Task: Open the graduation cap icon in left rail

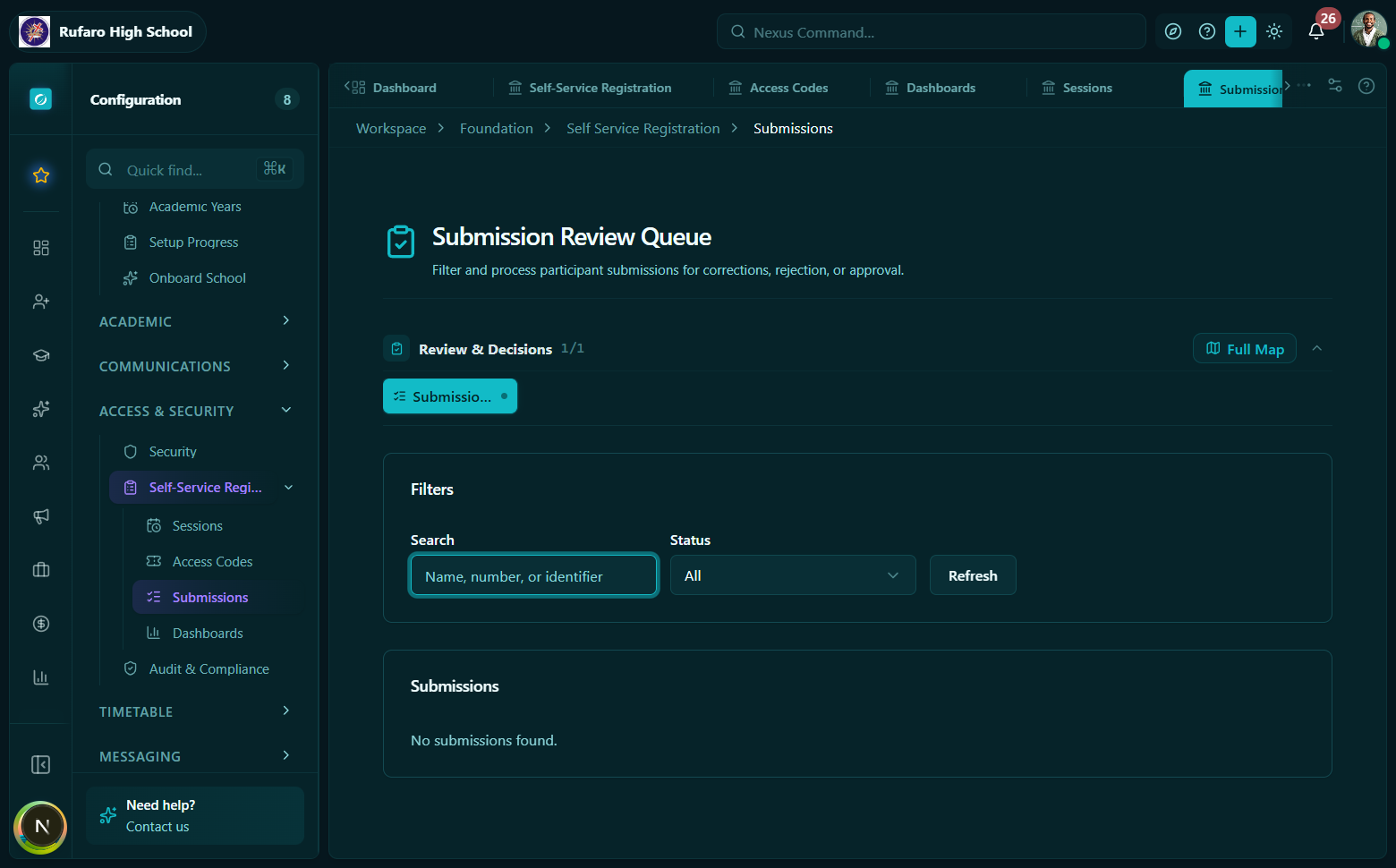Action: pyautogui.click(x=41, y=355)
